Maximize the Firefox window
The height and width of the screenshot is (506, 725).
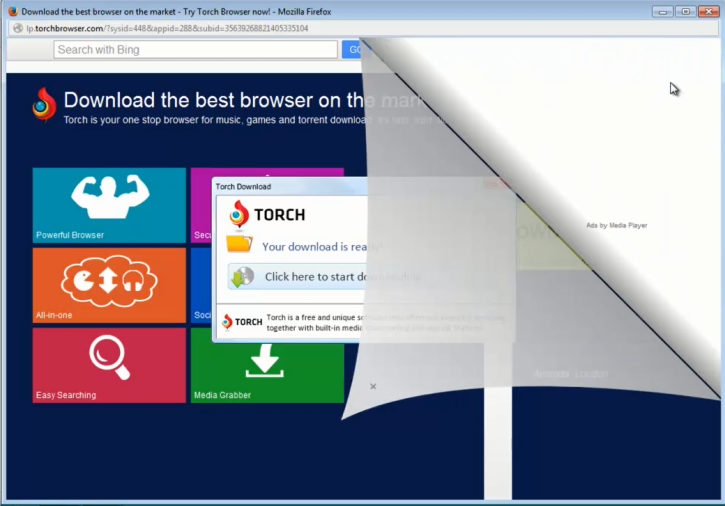[685, 12]
